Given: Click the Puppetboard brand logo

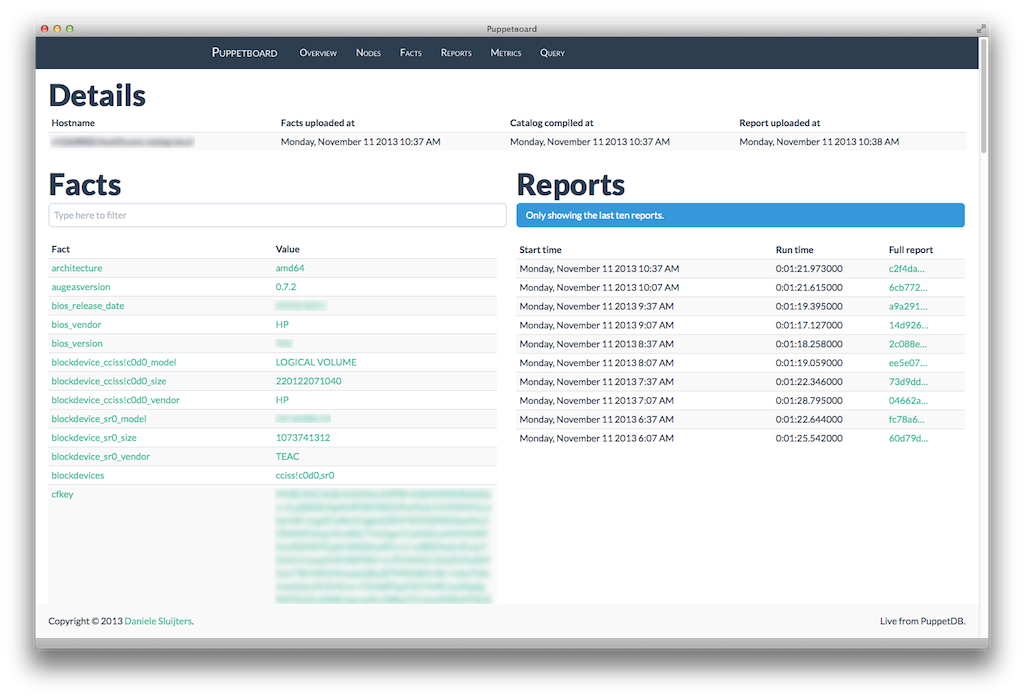Looking at the screenshot, I should (244, 53).
